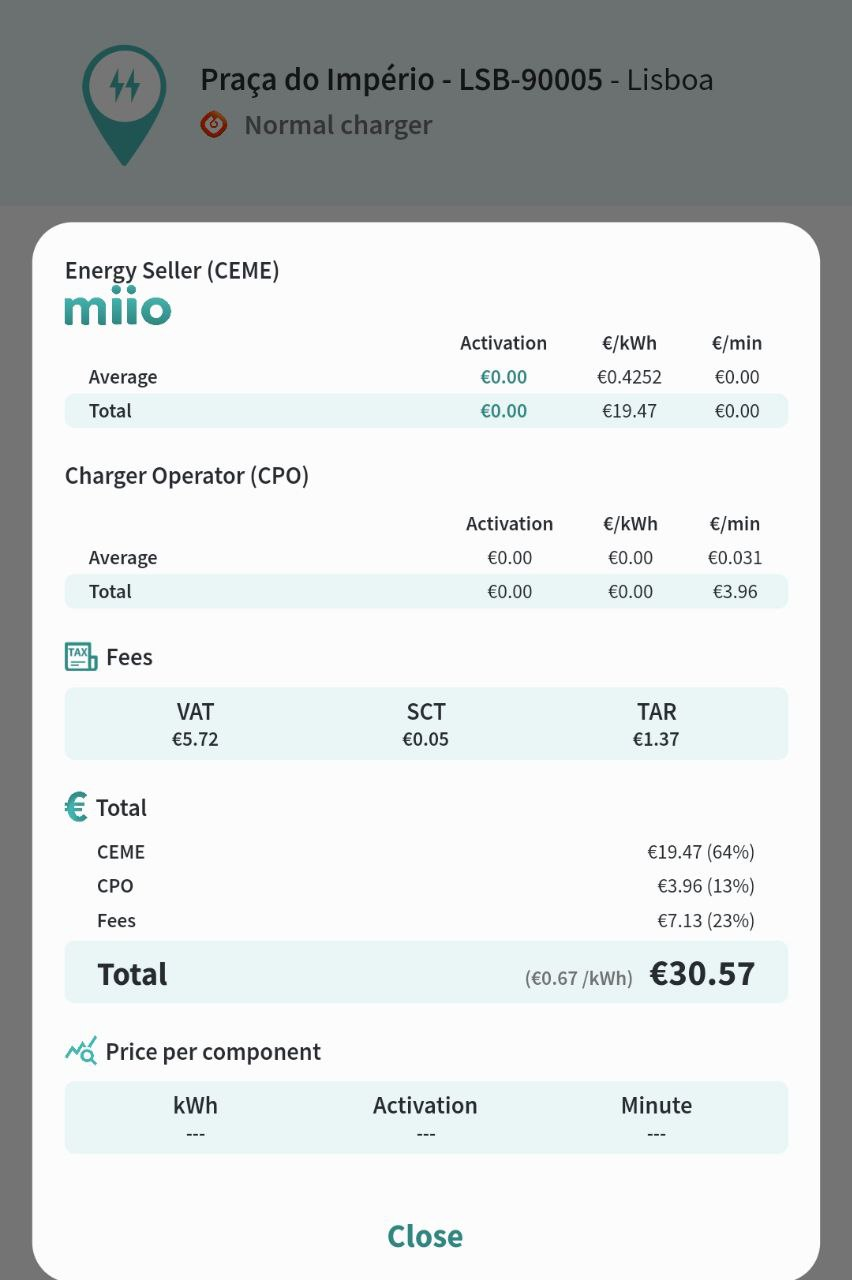Select the Minute price component
The height and width of the screenshot is (1280, 852).
[x=656, y=1118]
